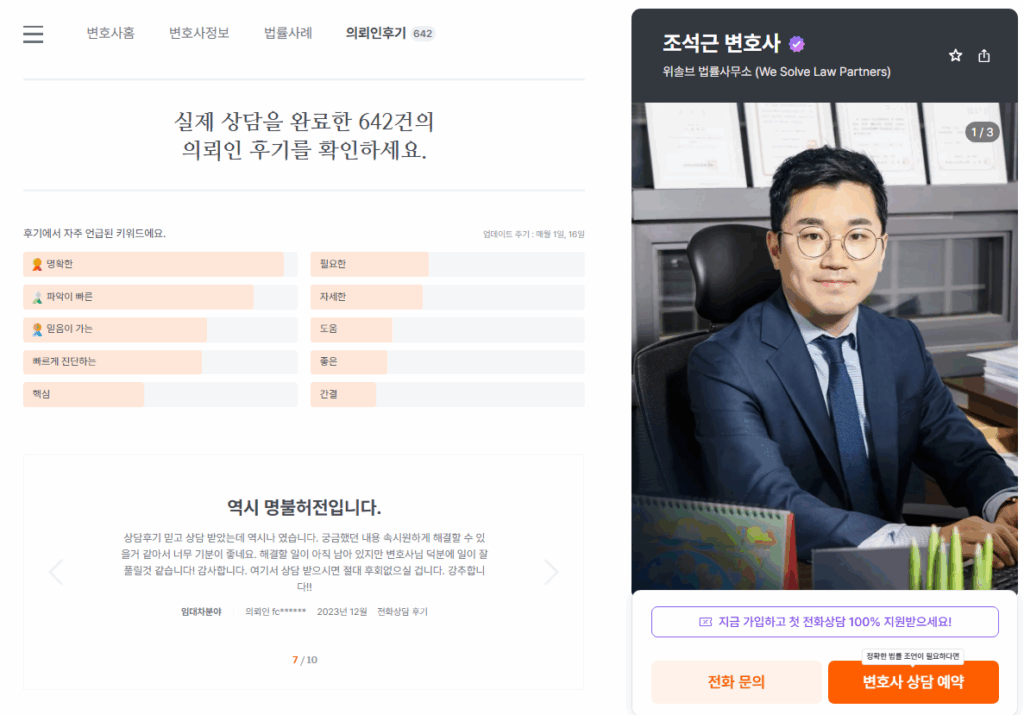Show the previous review with left chevron
Viewport: 1024px width, 715px height.
[57, 572]
